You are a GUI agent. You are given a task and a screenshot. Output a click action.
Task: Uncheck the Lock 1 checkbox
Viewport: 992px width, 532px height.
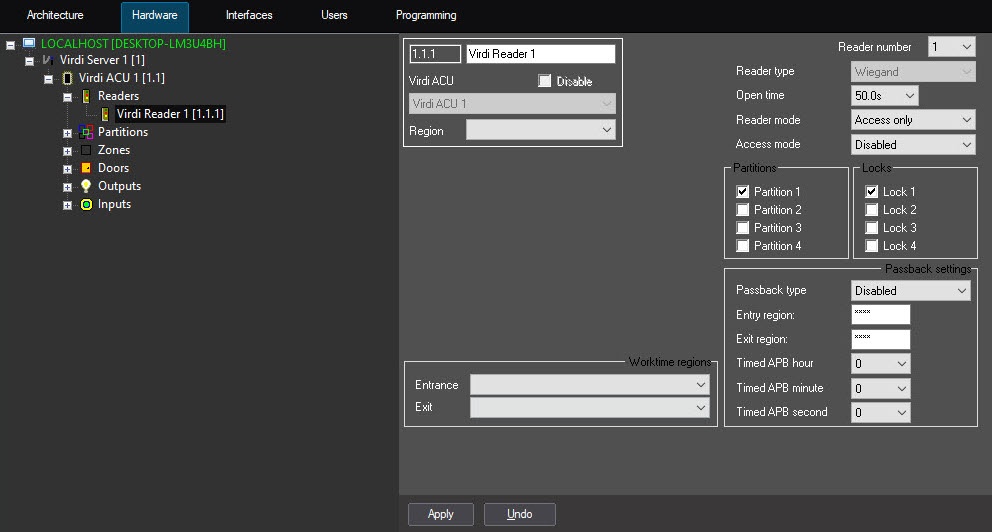(871, 192)
